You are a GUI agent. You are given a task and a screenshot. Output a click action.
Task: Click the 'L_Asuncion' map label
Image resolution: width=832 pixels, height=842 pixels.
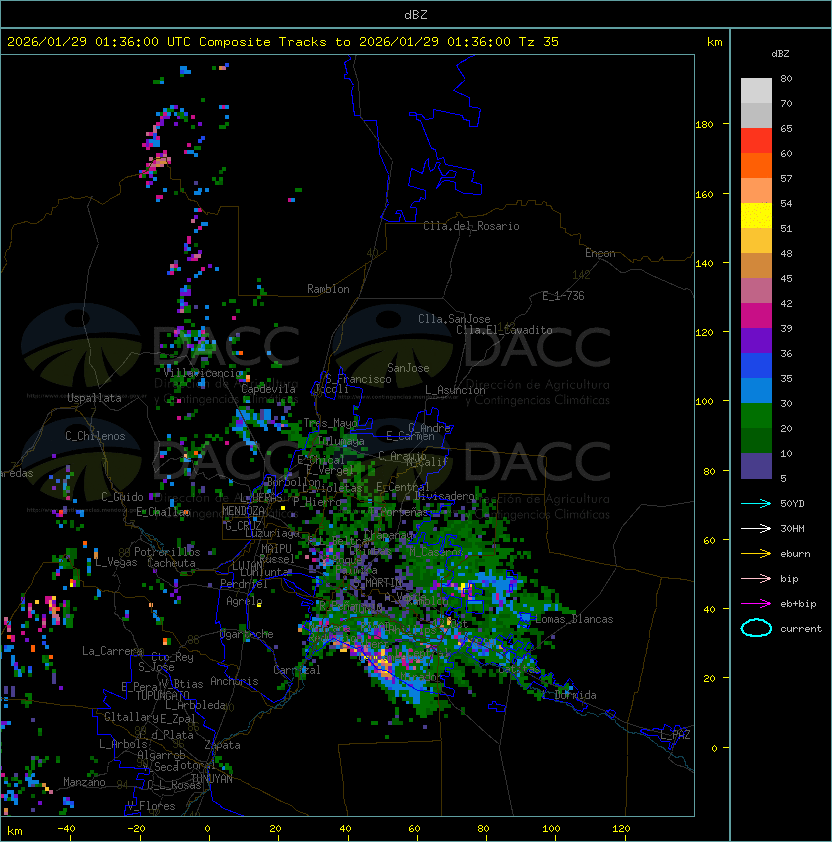(x=455, y=390)
